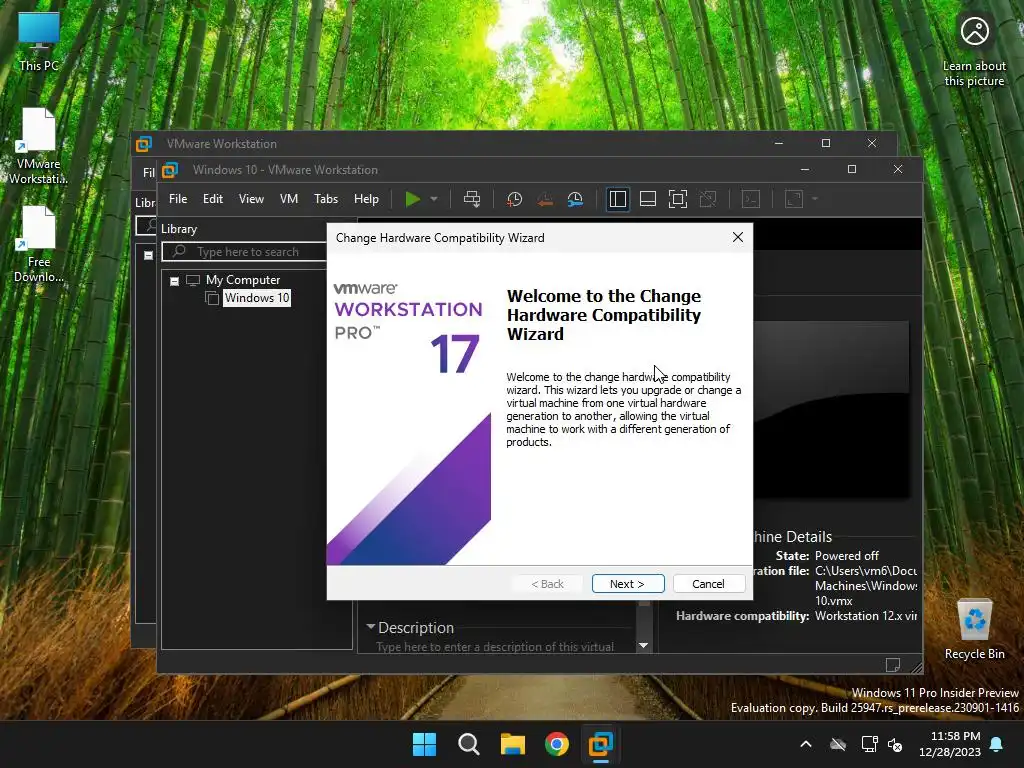Click the Workstation 12.x compatibility value
The height and width of the screenshot is (768, 1024).
tap(866, 616)
